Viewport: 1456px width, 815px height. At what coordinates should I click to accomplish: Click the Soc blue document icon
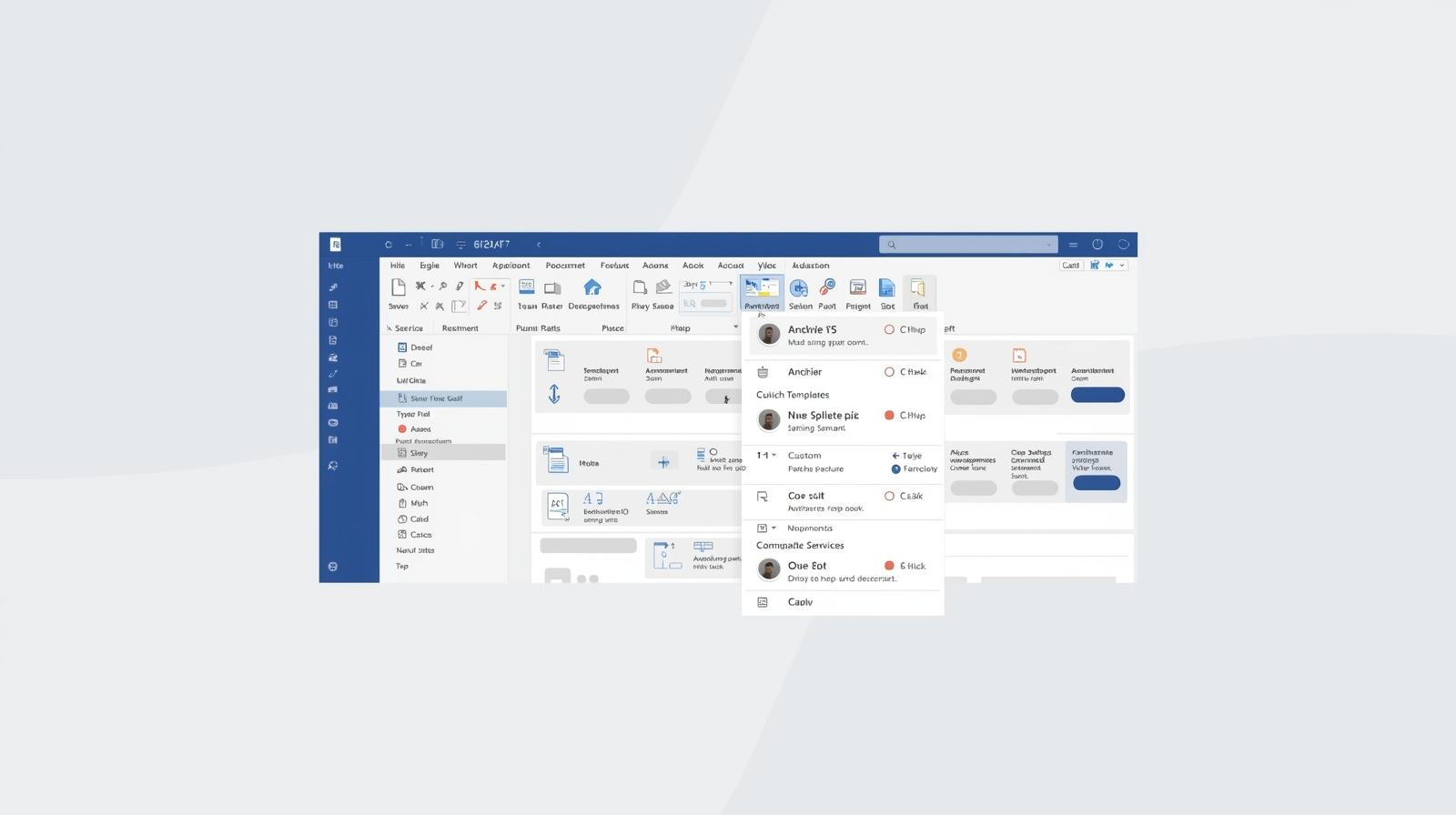click(886, 288)
